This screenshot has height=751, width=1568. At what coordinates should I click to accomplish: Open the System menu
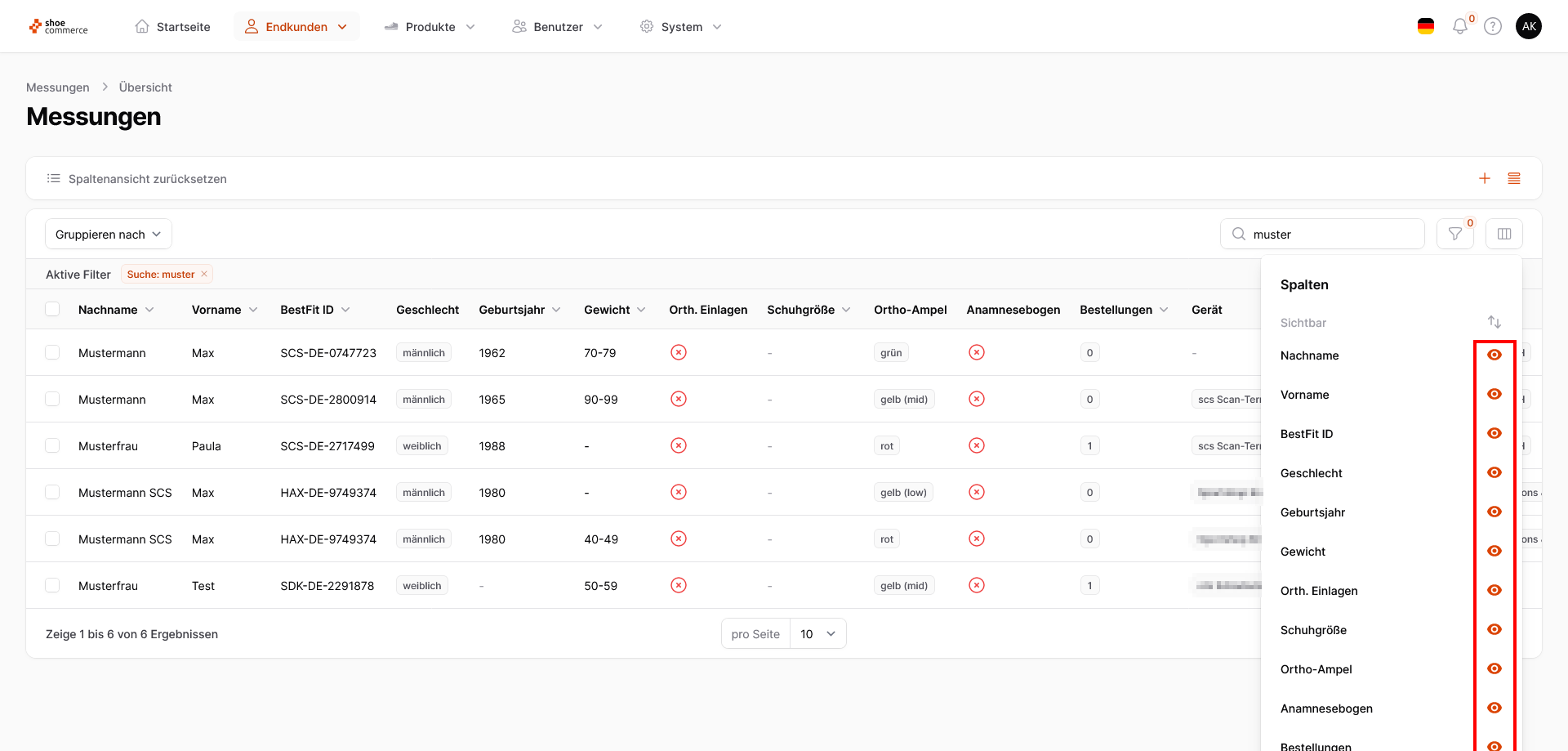[x=681, y=27]
